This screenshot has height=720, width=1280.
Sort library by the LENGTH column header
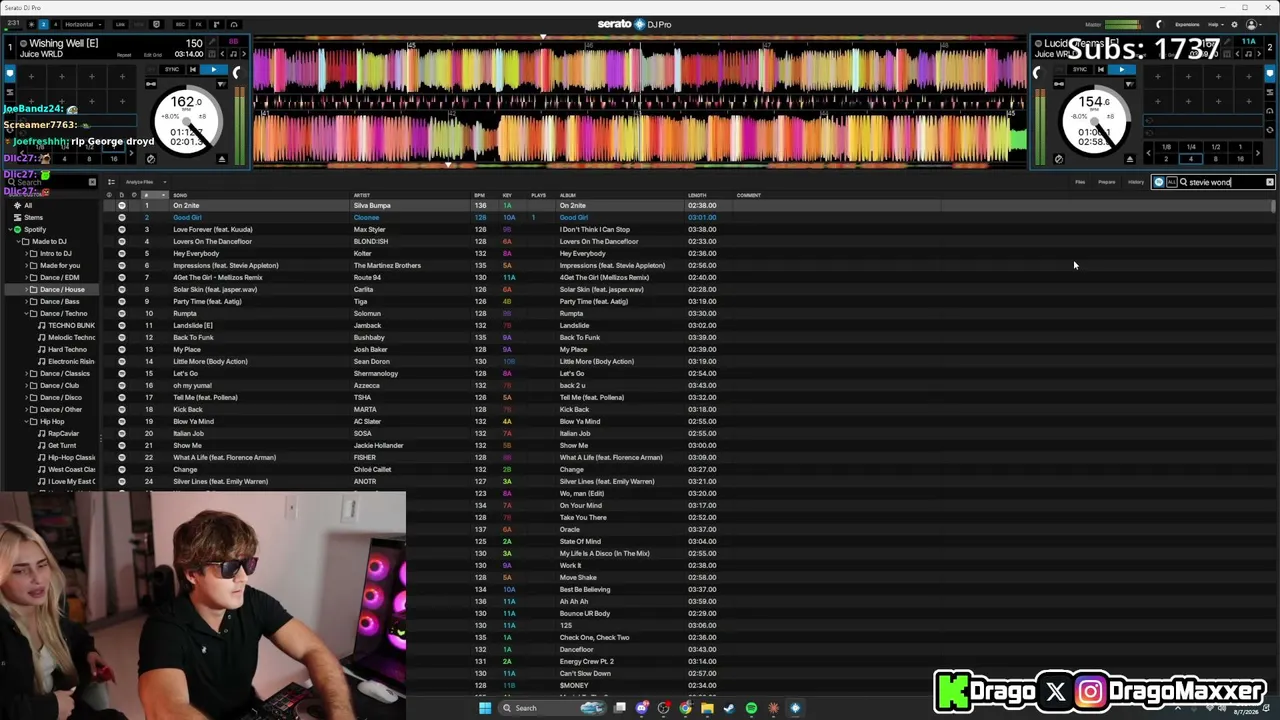tap(697, 195)
